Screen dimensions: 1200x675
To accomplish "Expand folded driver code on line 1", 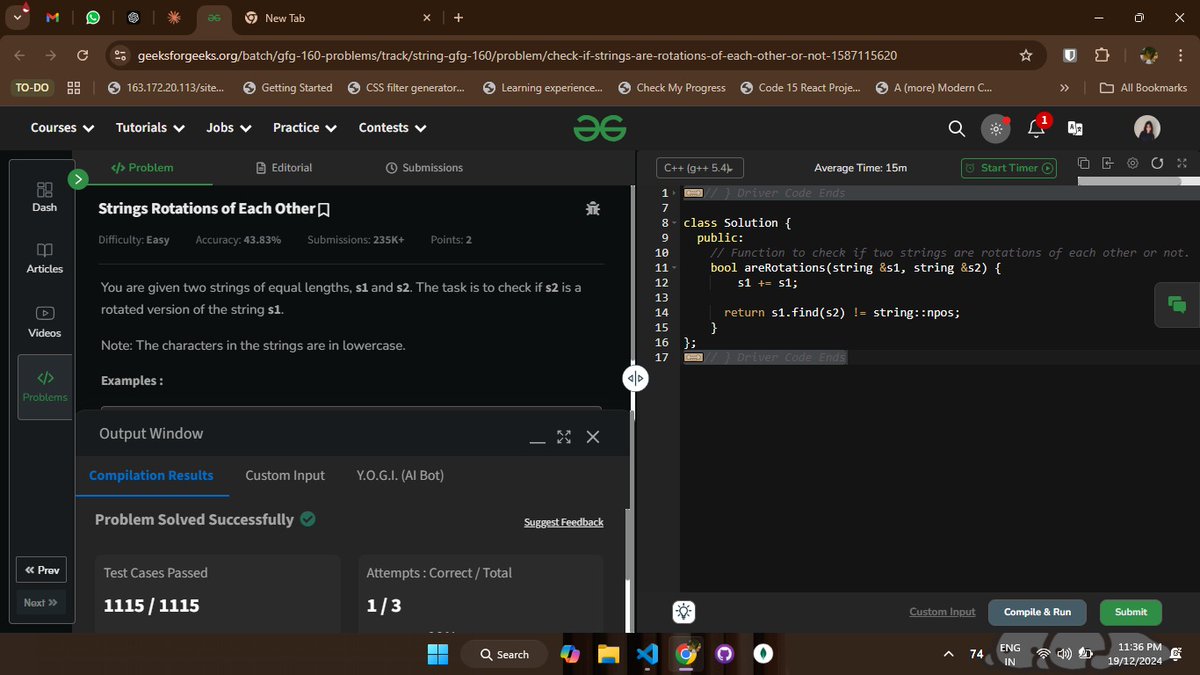I will (x=694, y=193).
